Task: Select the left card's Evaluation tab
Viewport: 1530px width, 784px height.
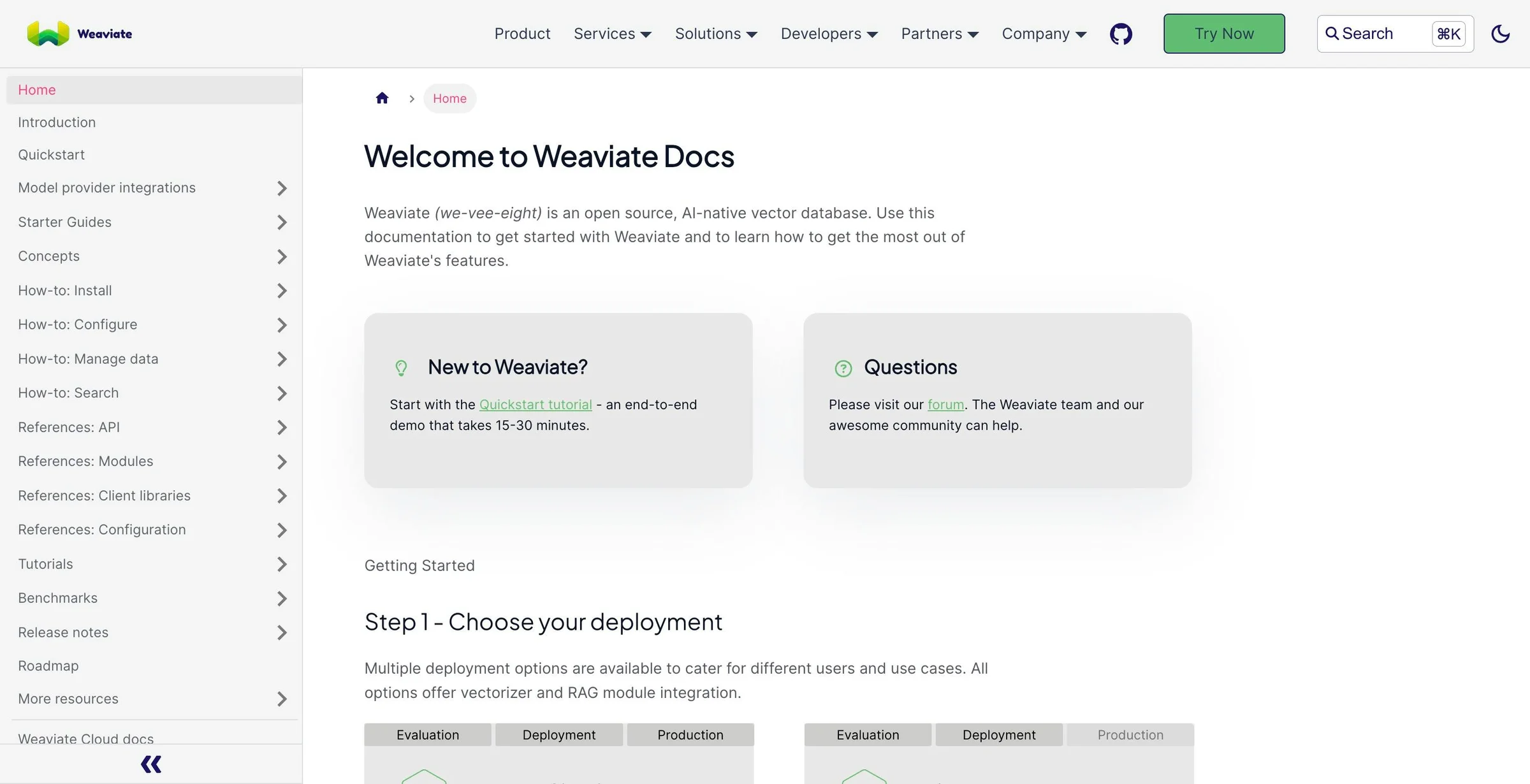Action: (x=428, y=735)
